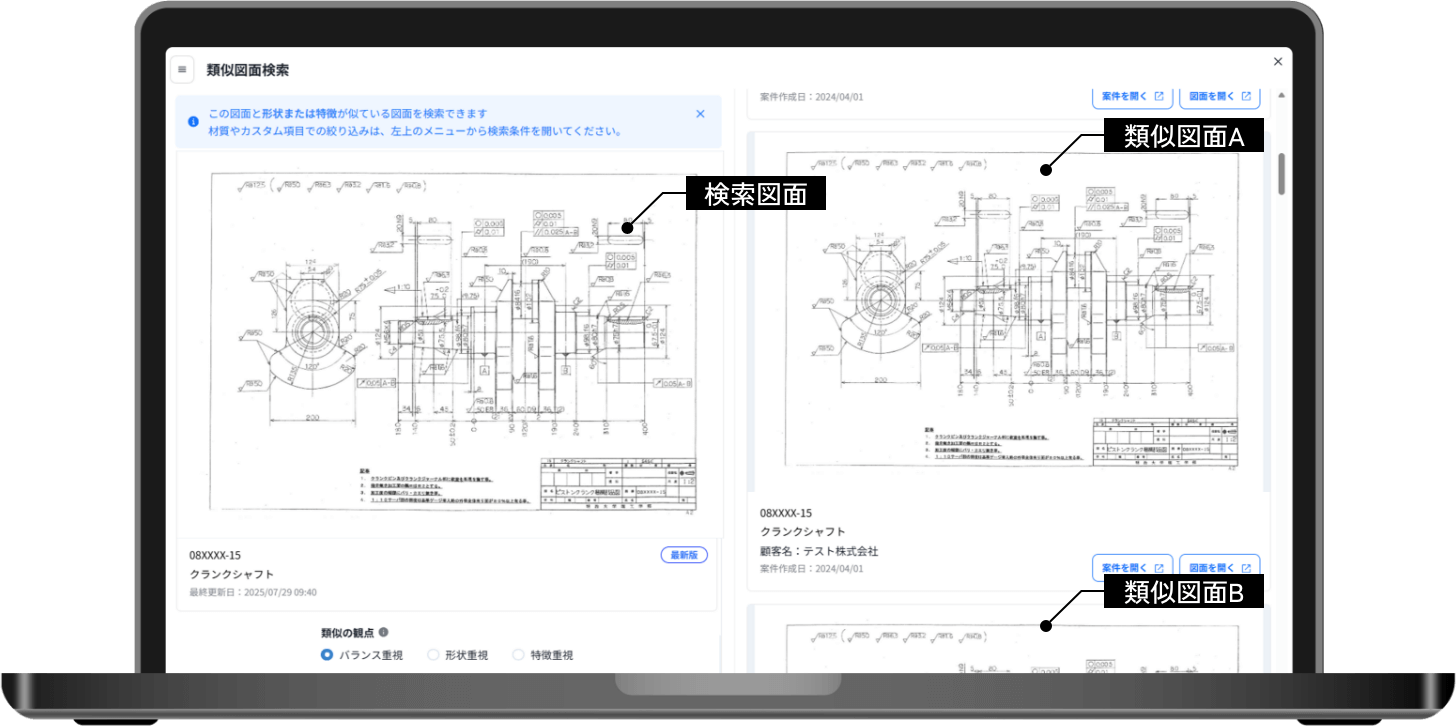This screenshot has height=726, width=1456.
Task: Click the help icon next to 類似の観点
Action: point(384,632)
